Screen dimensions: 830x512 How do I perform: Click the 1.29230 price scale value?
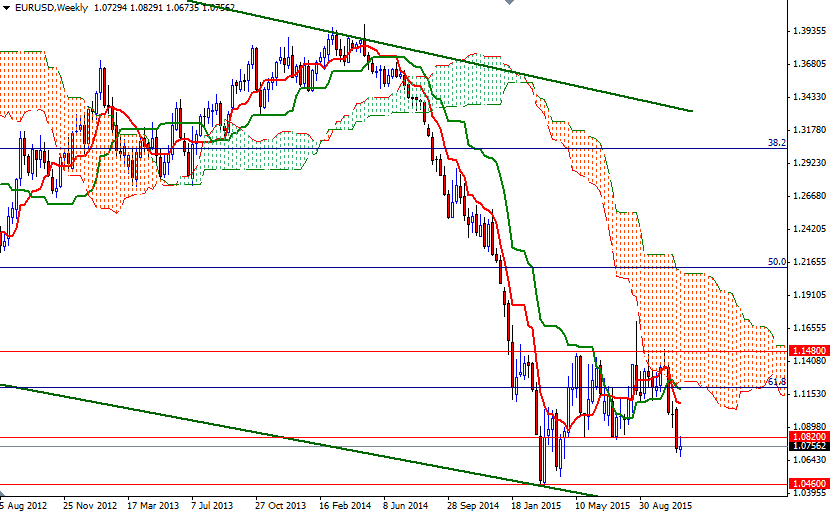coord(809,163)
